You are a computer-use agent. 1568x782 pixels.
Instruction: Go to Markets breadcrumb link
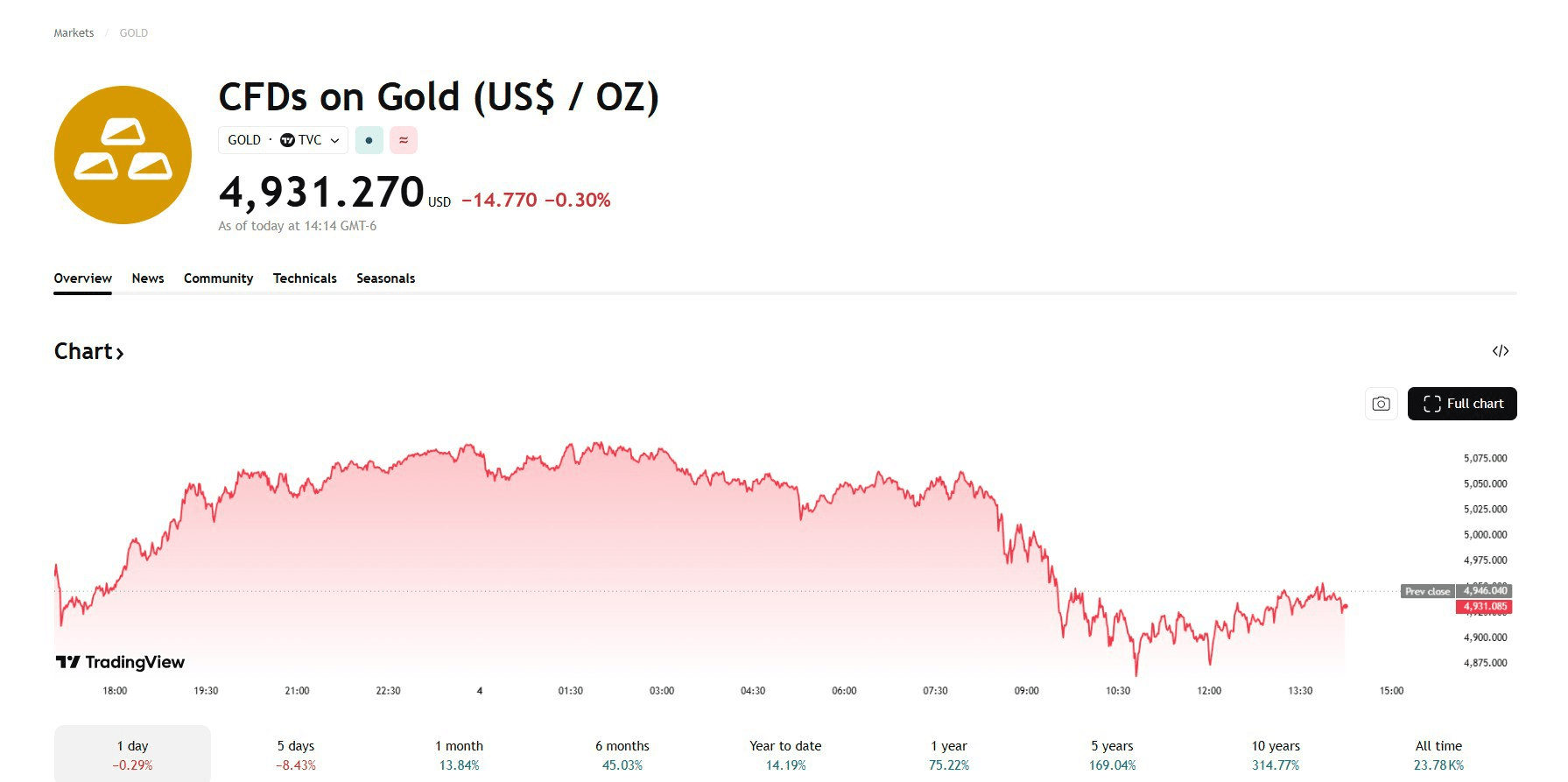click(x=74, y=33)
